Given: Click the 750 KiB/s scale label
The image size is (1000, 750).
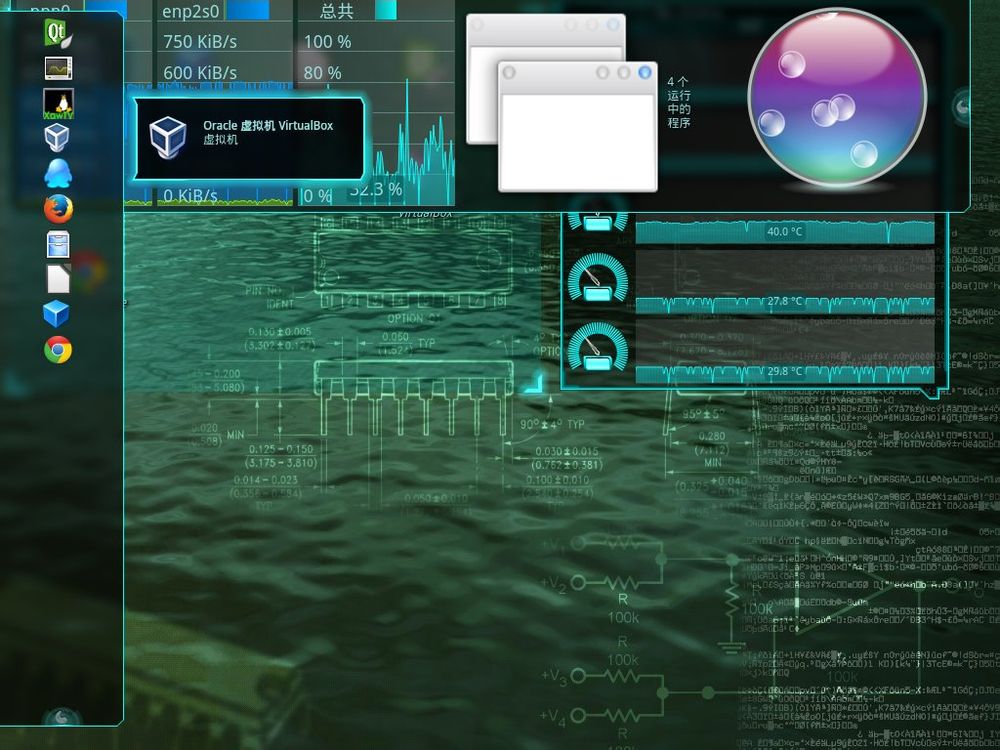Looking at the screenshot, I should click(x=200, y=42).
